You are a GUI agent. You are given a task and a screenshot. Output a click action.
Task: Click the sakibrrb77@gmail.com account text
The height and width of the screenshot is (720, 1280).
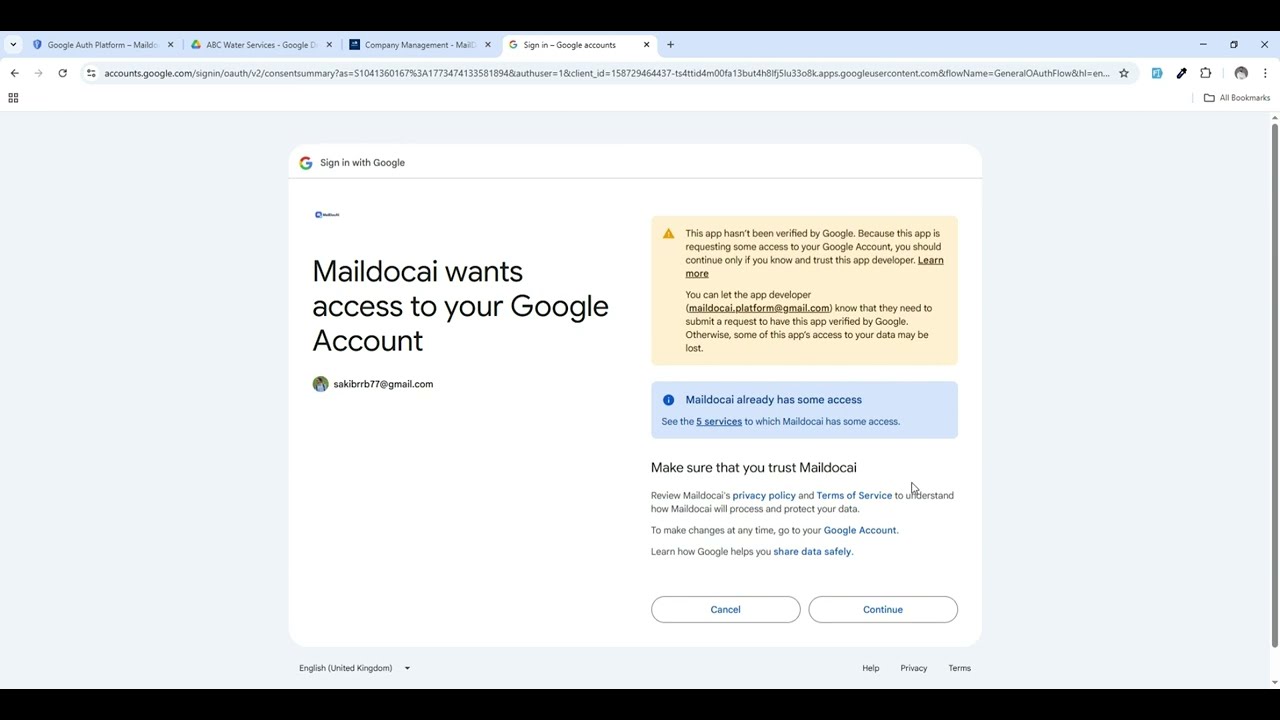[383, 384]
